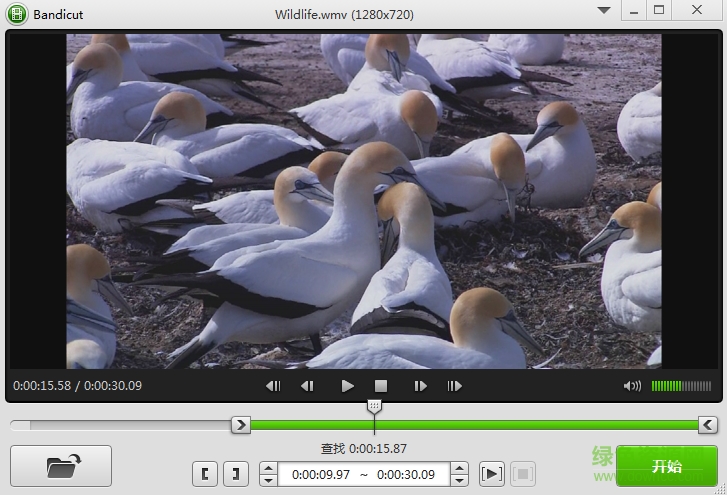Decrease end time with the down stepper
Screen dimensions: 727x495
(x=459, y=480)
